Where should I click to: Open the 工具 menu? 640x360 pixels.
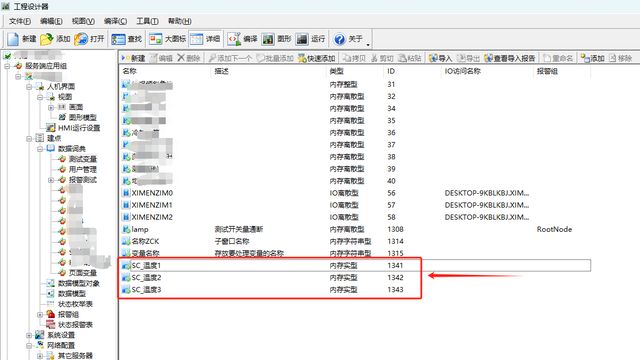pyautogui.click(x=147, y=21)
